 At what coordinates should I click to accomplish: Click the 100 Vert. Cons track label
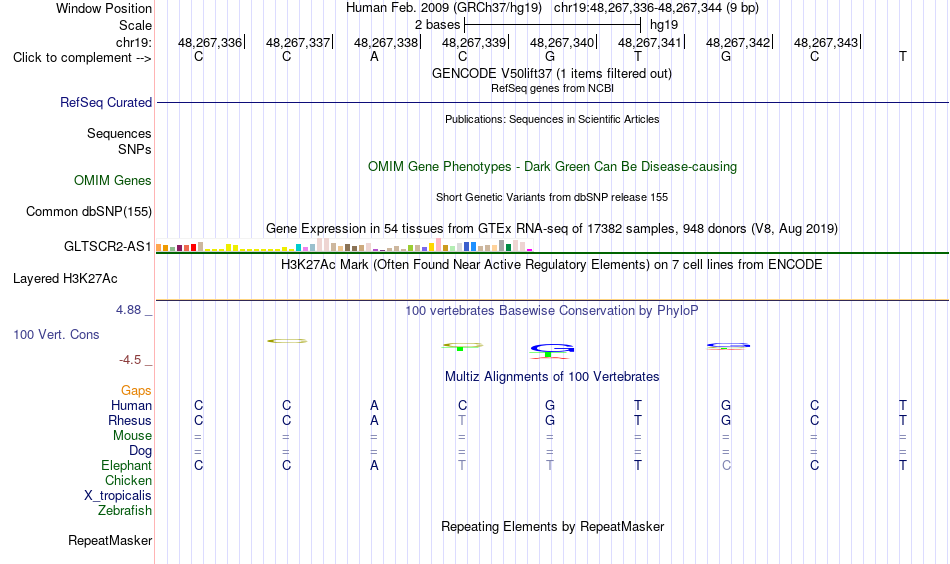pyautogui.click(x=56, y=334)
